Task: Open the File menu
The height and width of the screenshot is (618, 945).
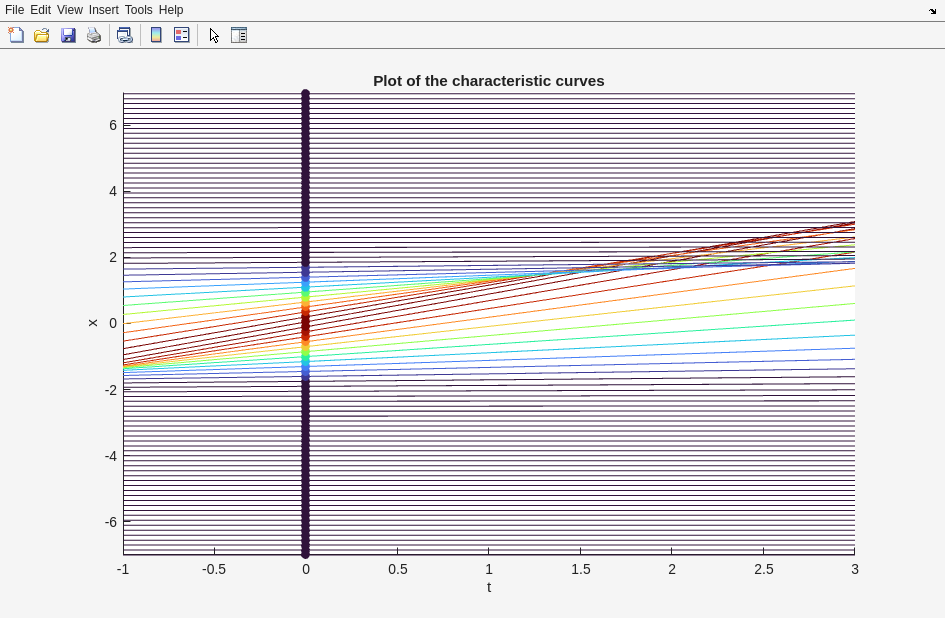Action: point(14,10)
